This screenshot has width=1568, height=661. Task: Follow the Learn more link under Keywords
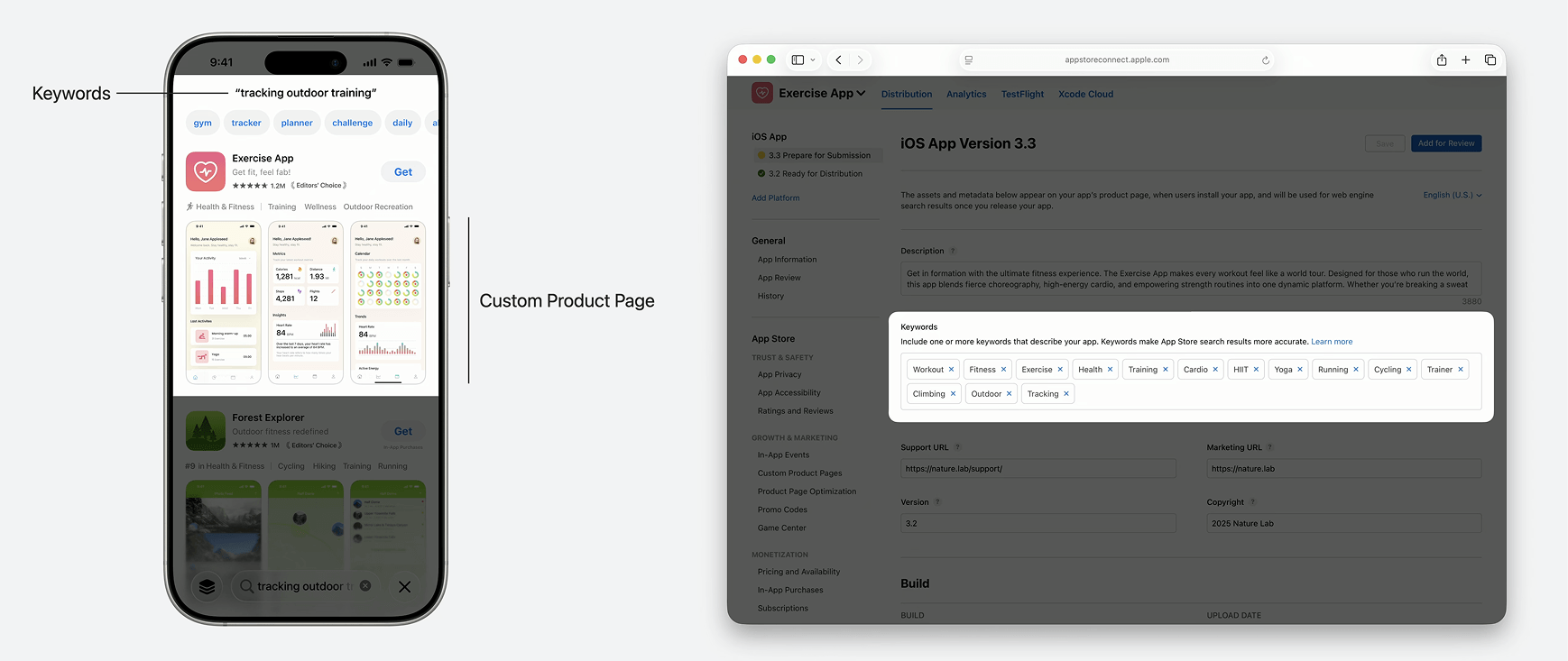pyautogui.click(x=1332, y=342)
